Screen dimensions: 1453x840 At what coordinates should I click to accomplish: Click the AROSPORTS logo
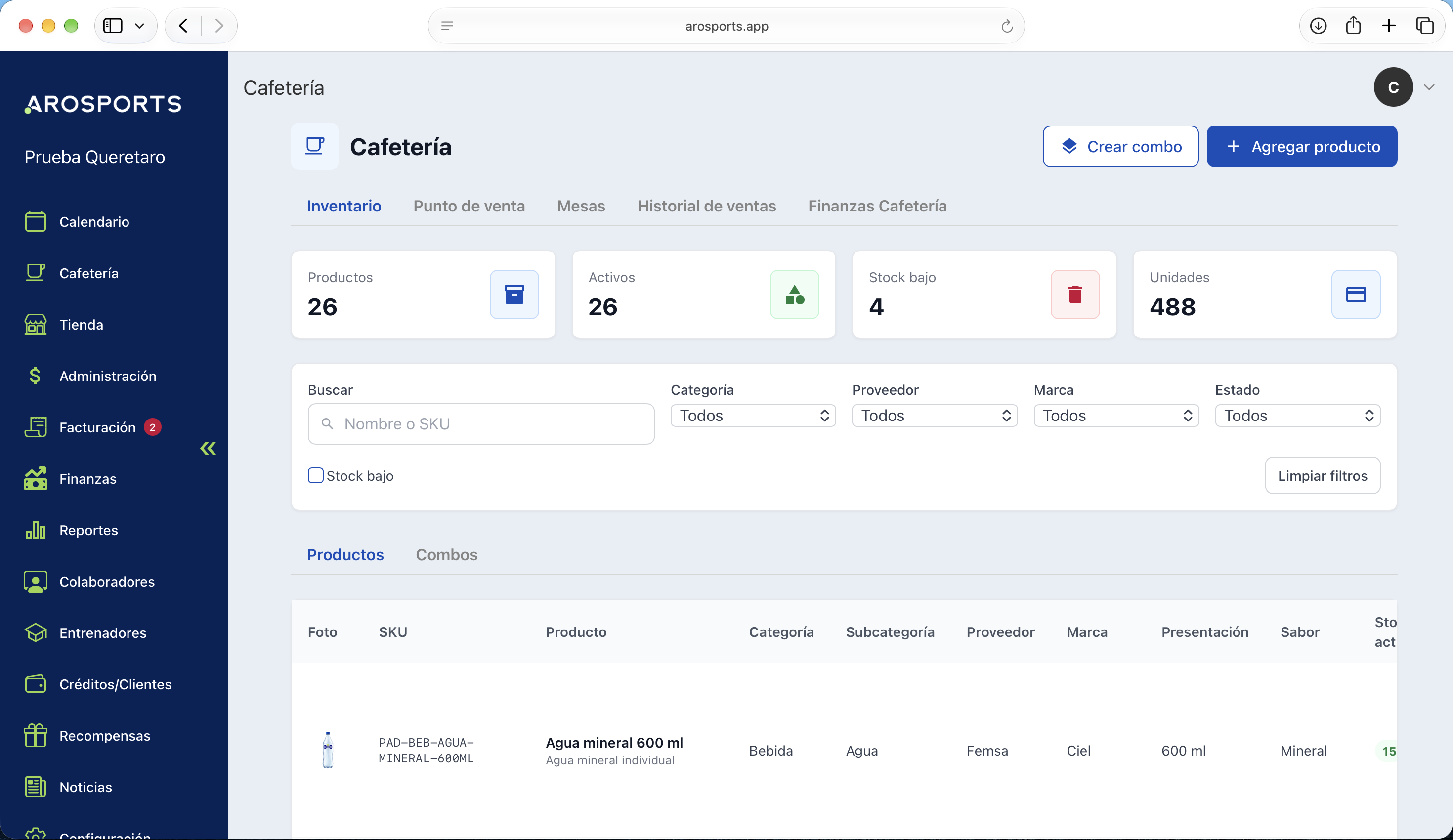(x=103, y=104)
